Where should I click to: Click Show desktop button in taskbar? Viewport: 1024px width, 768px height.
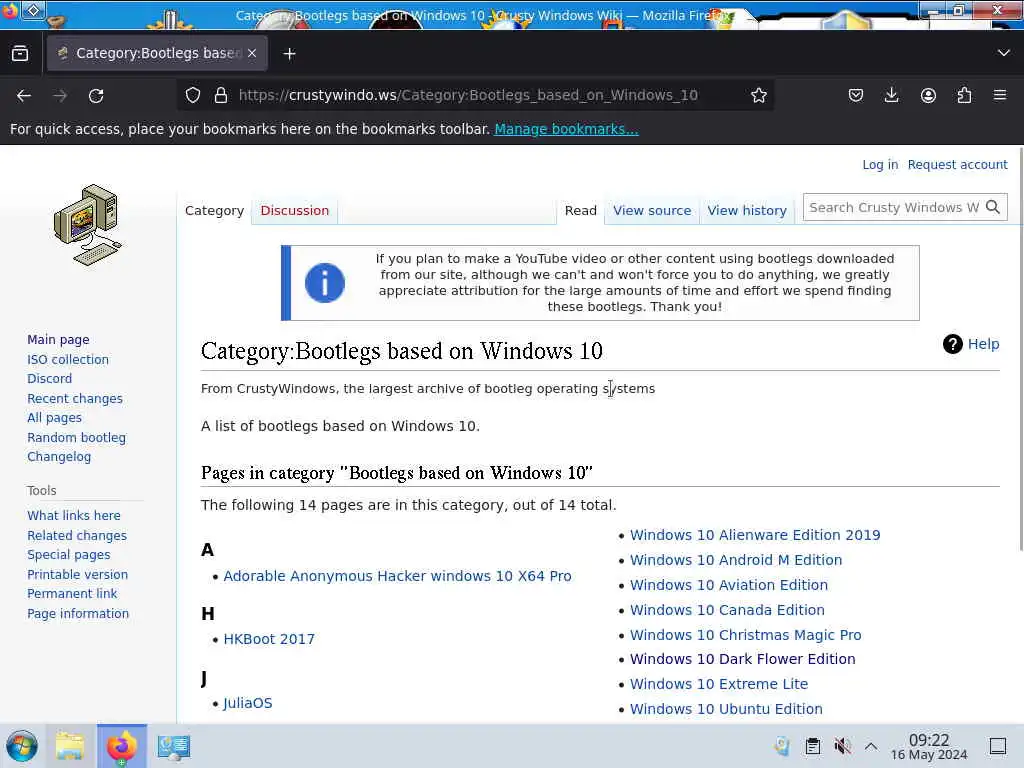tap(998, 746)
